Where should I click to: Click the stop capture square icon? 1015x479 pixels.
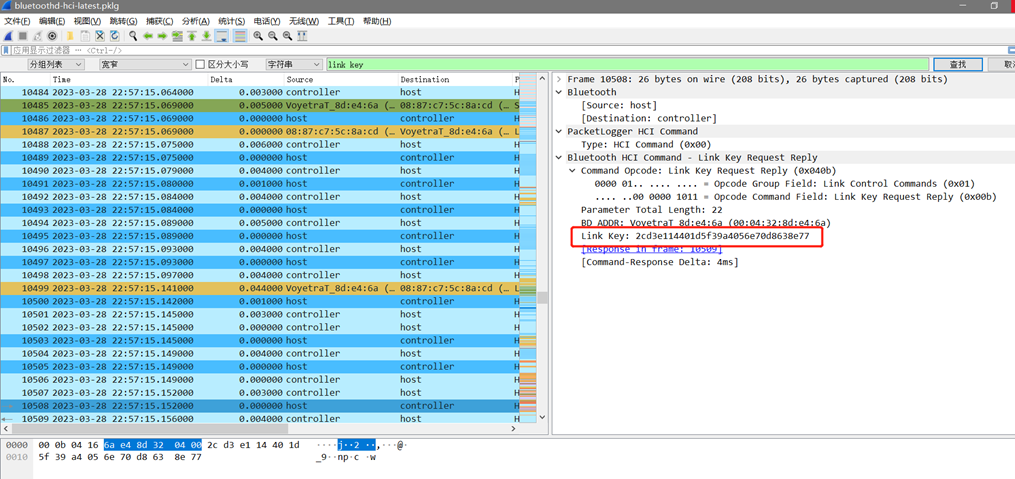(x=23, y=36)
